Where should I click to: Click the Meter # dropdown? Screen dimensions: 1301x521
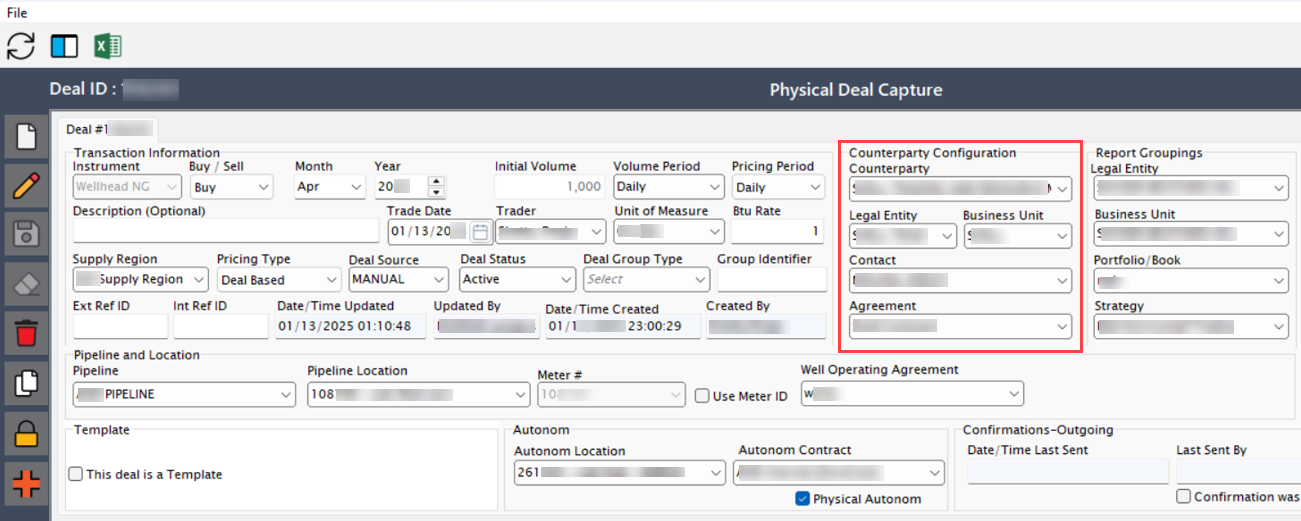tap(611, 394)
